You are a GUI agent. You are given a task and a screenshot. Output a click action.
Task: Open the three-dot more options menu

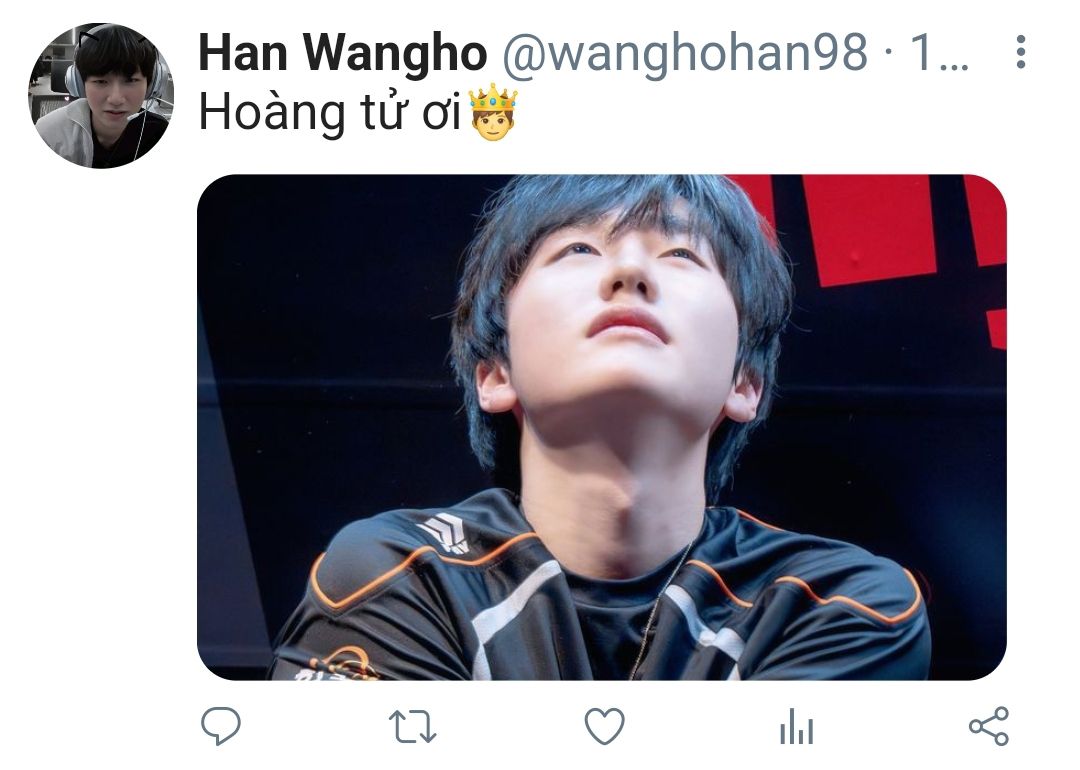tap(1021, 52)
